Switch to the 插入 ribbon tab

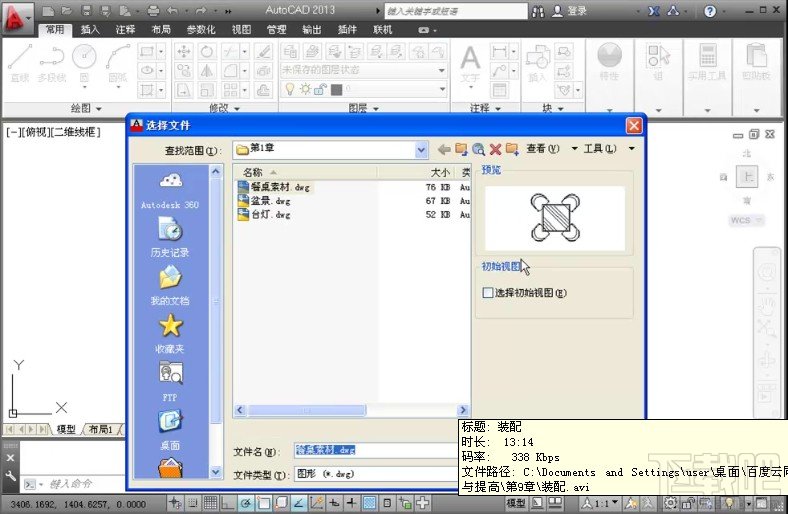90,30
